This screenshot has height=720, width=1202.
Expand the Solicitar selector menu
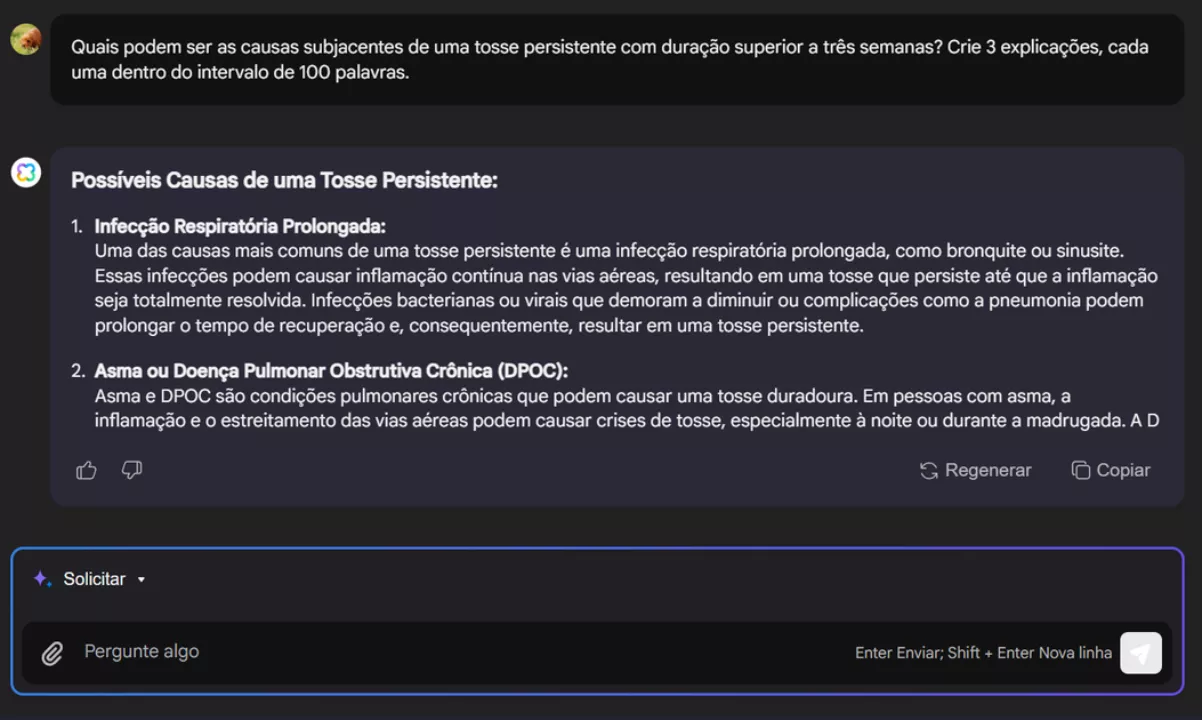pos(95,578)
